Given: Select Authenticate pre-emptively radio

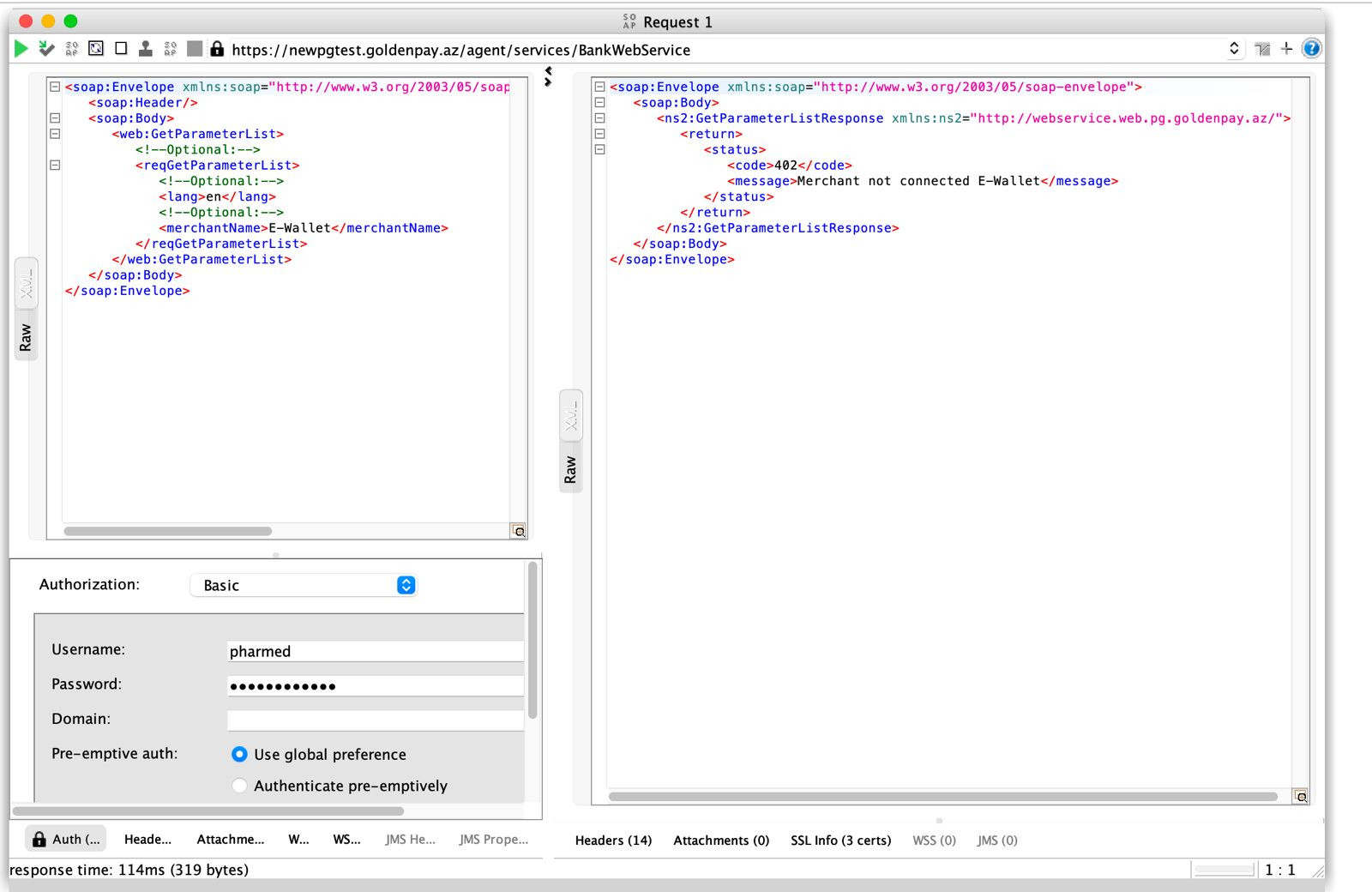Looking at the screenshot, I should coord(239,786).
